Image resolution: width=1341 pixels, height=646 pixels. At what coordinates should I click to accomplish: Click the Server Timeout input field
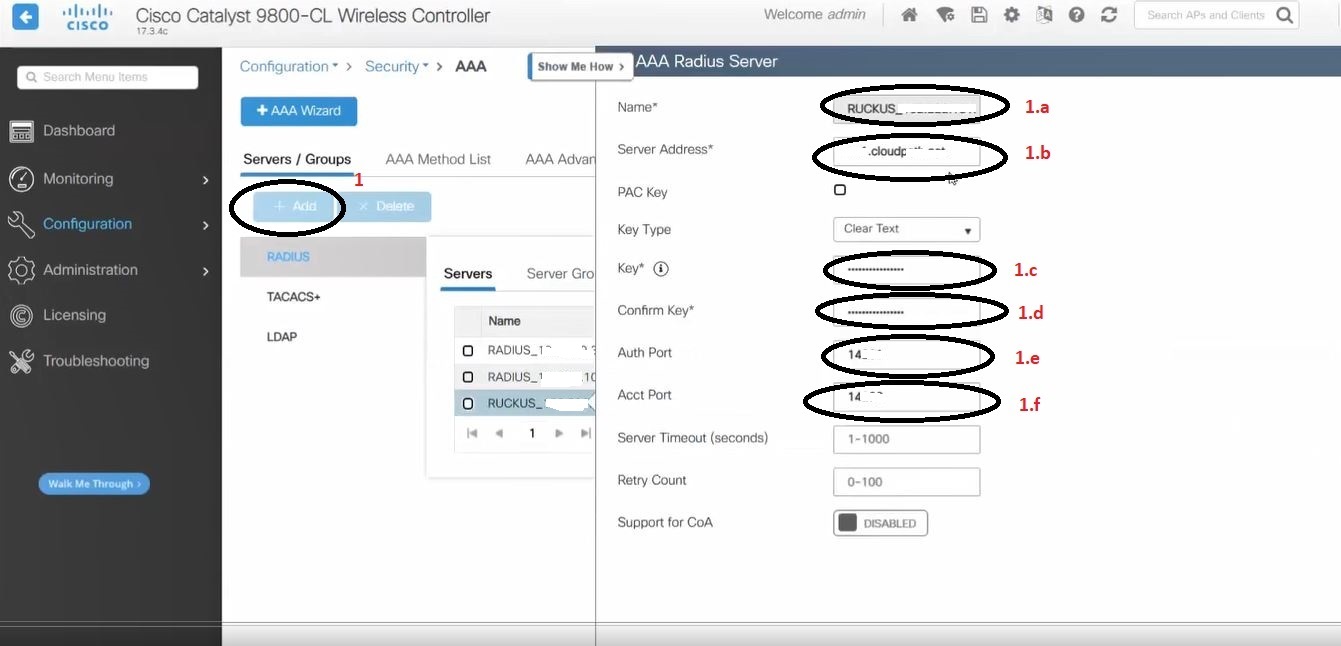pos(906,439)
